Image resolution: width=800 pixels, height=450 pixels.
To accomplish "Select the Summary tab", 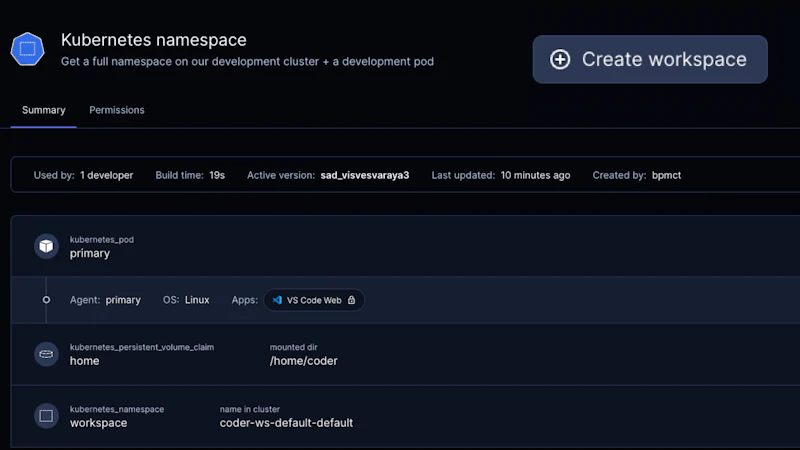I will point(43,110).
